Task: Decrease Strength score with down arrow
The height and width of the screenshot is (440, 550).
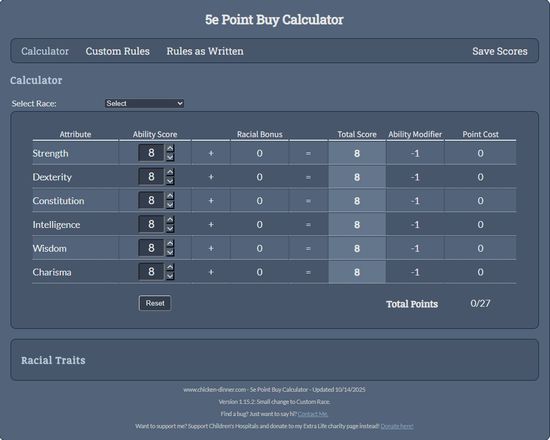Action: (x=170, y=157)
